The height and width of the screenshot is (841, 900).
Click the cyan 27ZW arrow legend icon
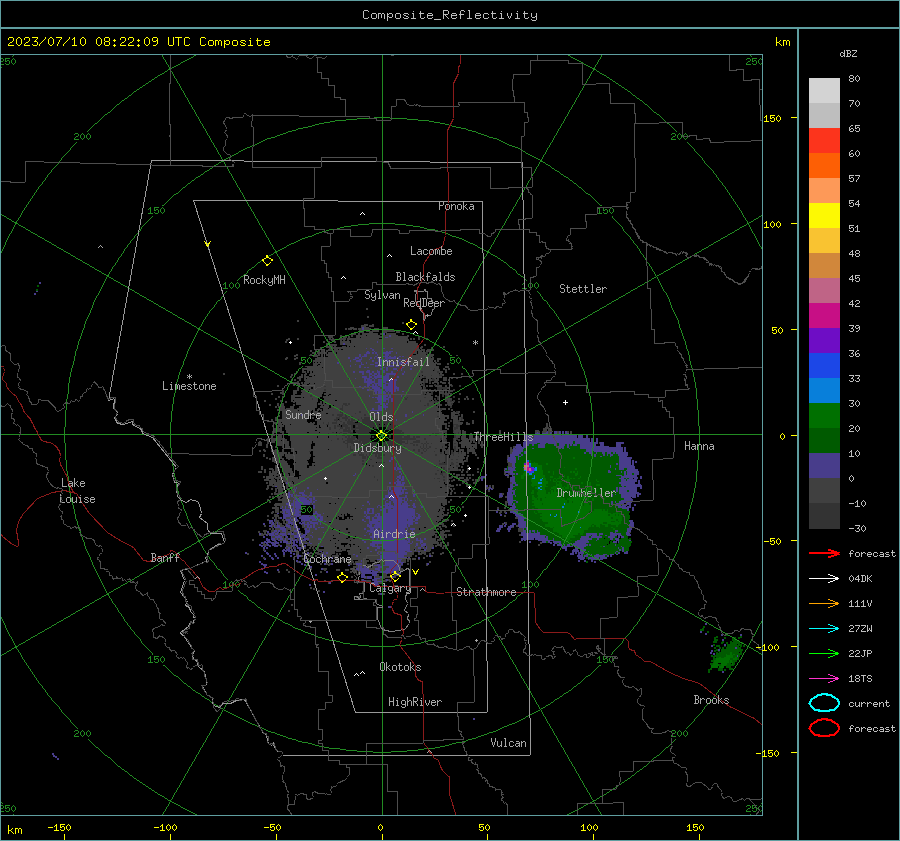click(824, 629)
